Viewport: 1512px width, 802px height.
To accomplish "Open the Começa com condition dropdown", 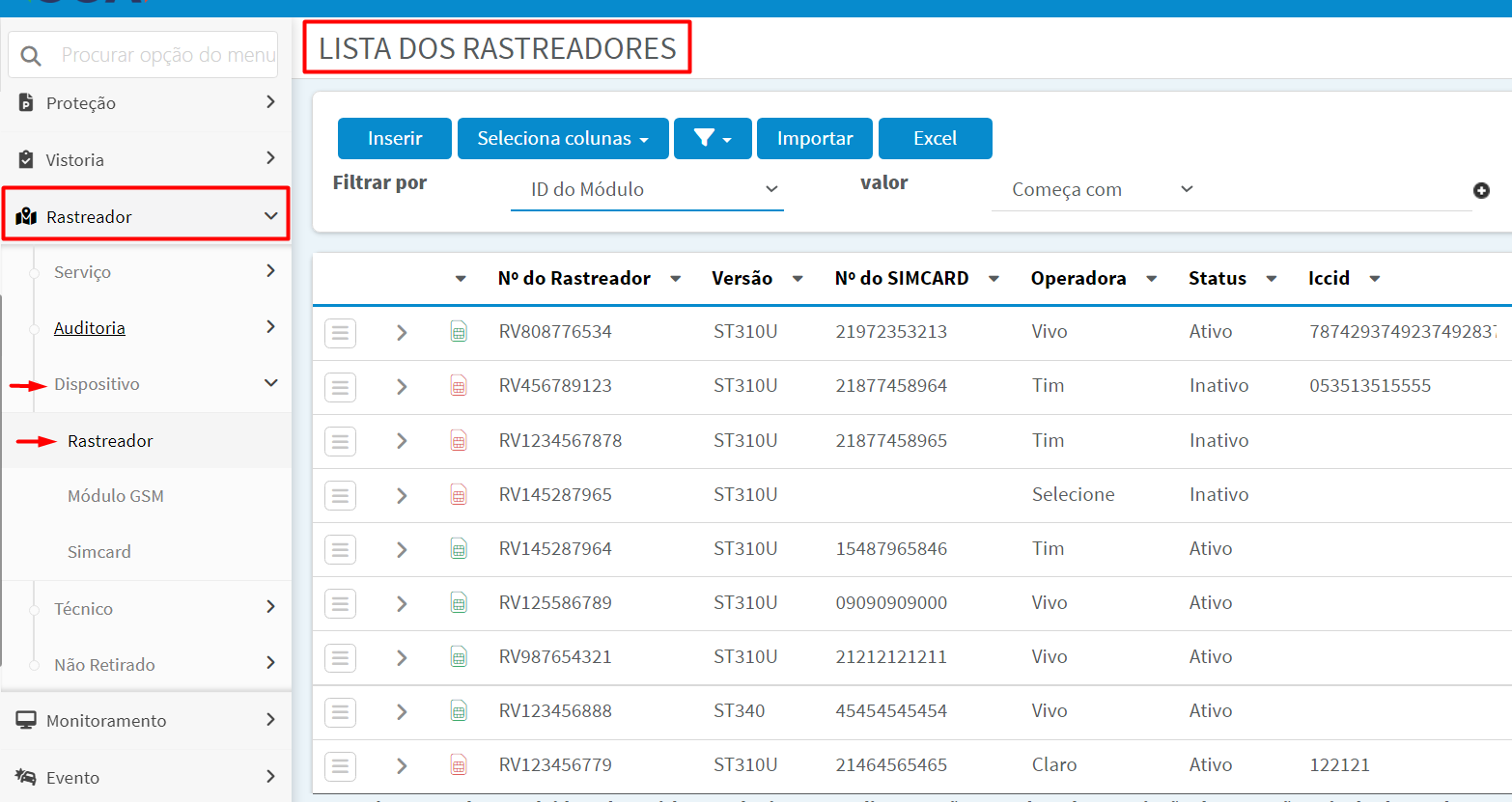I will point(1104,190).
